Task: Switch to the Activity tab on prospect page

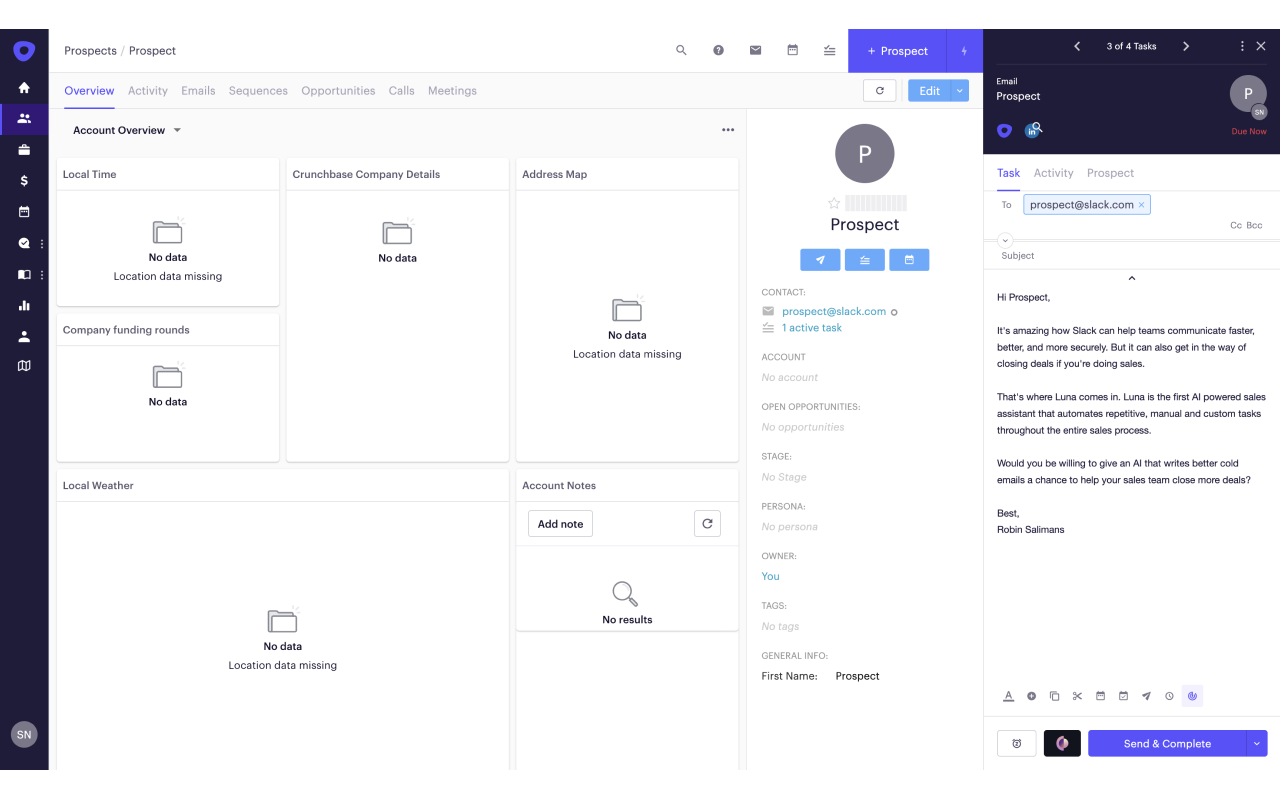Action: click(148, 91)
